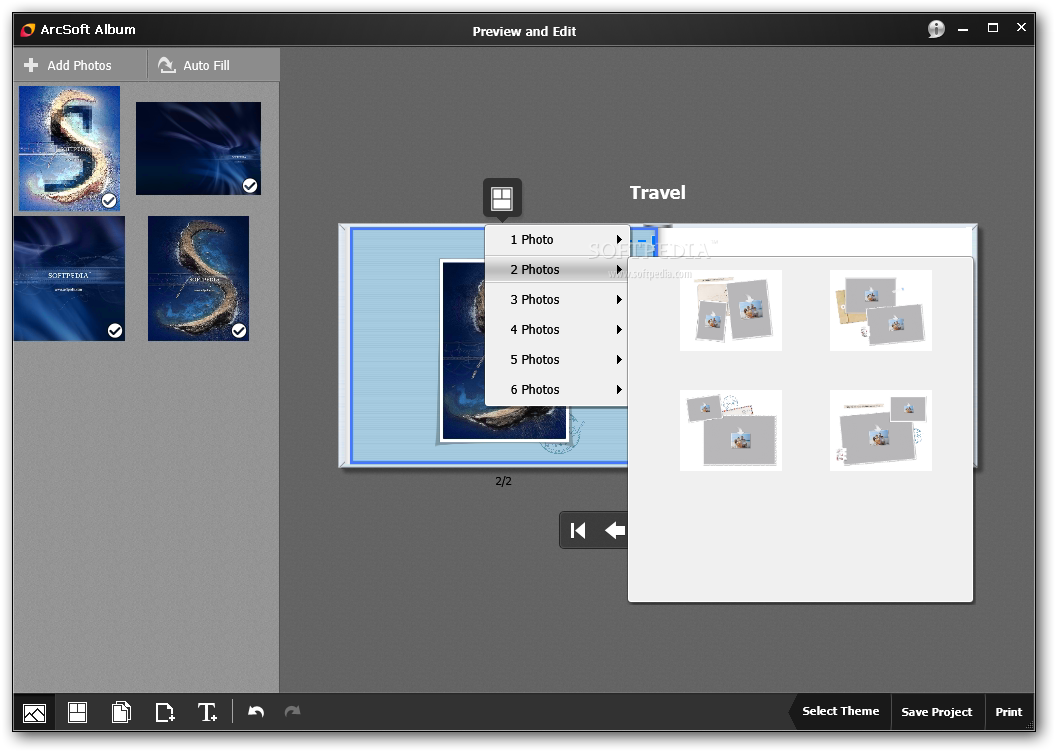Click the pages icon in bottom toolbar

(121, 712)
